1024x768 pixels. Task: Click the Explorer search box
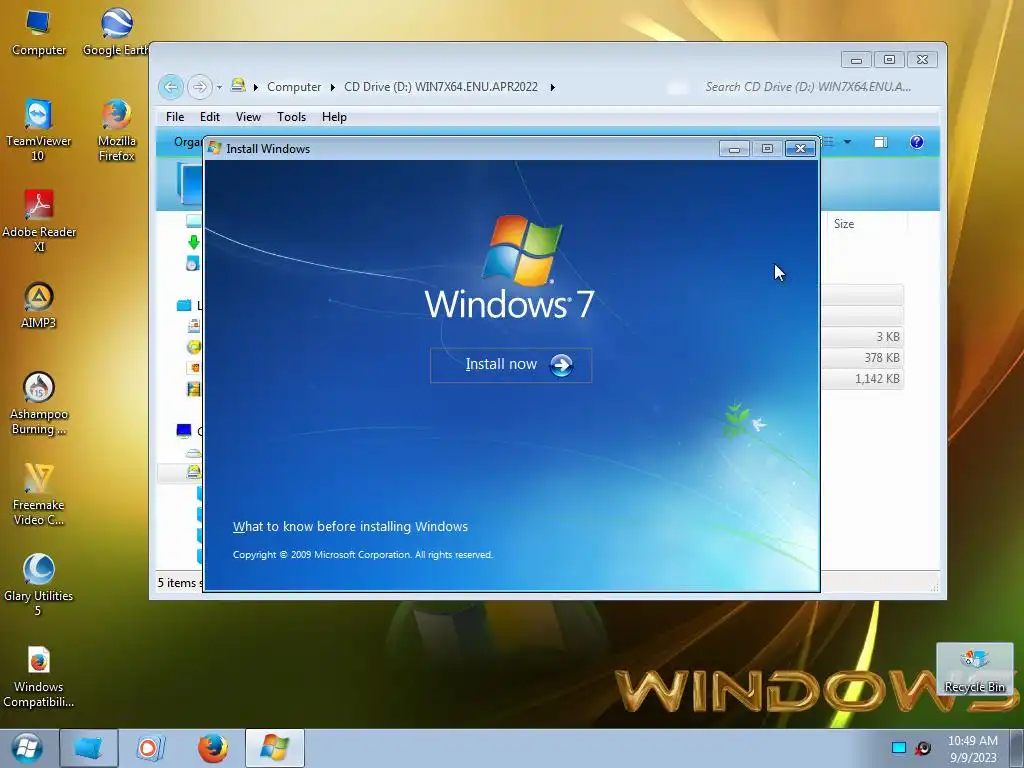point(808,87)
